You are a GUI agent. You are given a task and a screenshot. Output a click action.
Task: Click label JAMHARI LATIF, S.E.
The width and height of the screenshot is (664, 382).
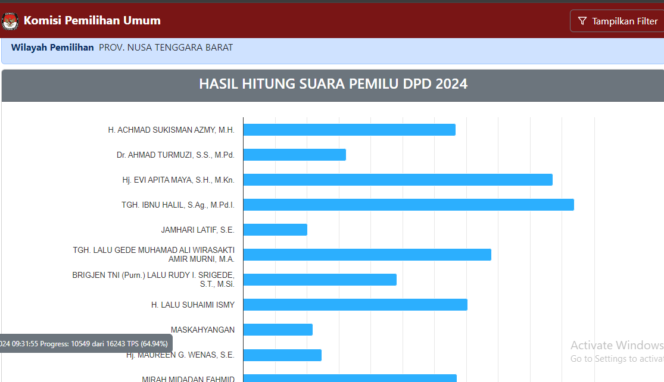tap(197, 230)
